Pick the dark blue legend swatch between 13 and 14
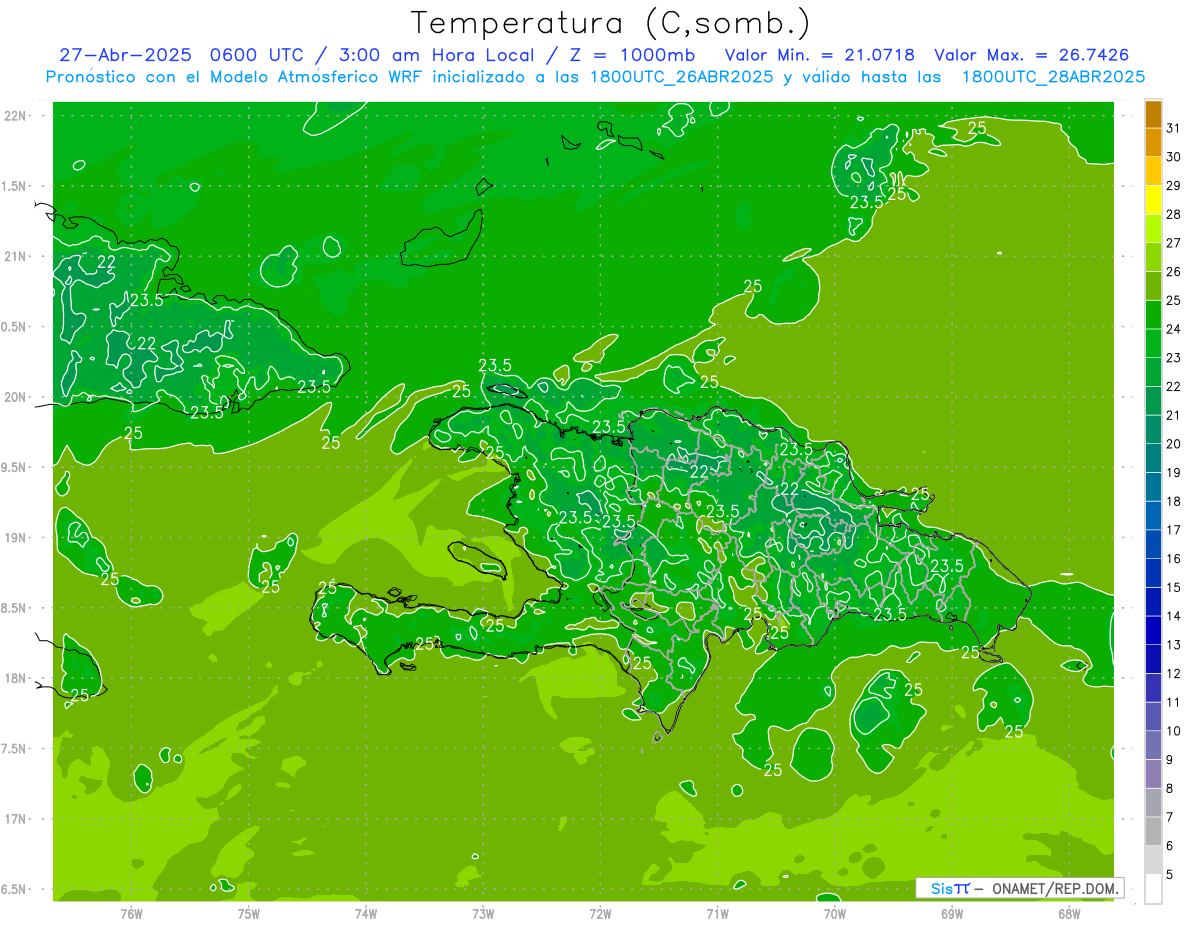This screenshot has height=927, width=1200. (x=1153, y=631)
